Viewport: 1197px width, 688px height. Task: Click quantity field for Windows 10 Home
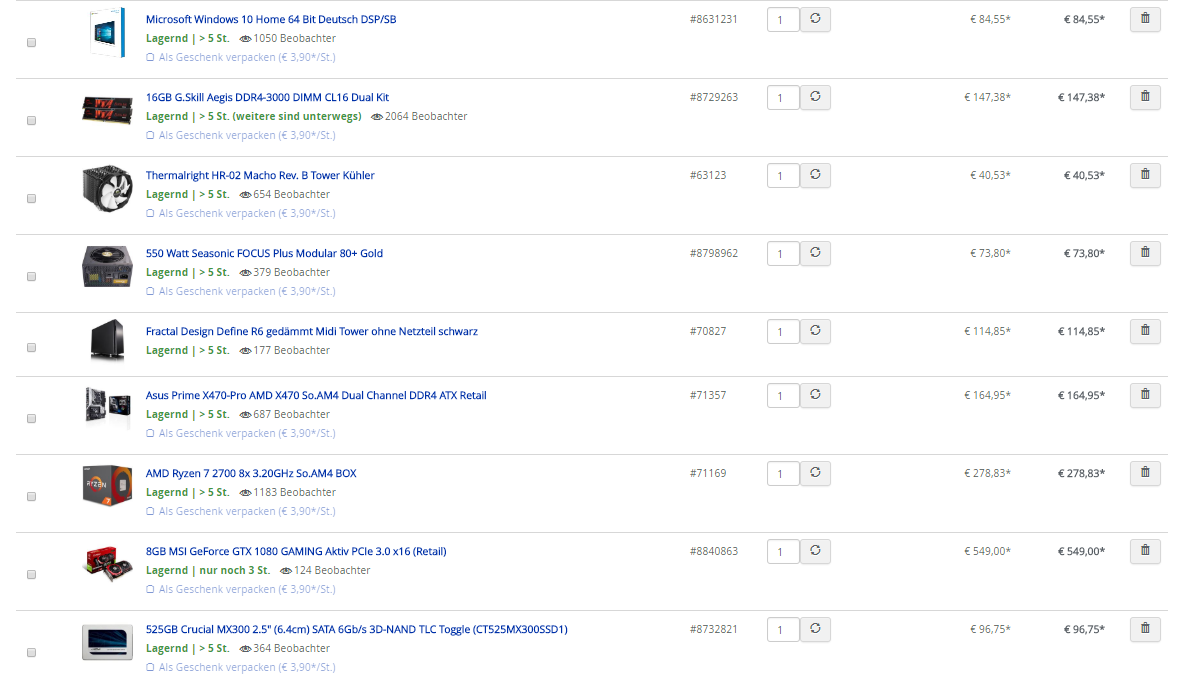(782, 20)
